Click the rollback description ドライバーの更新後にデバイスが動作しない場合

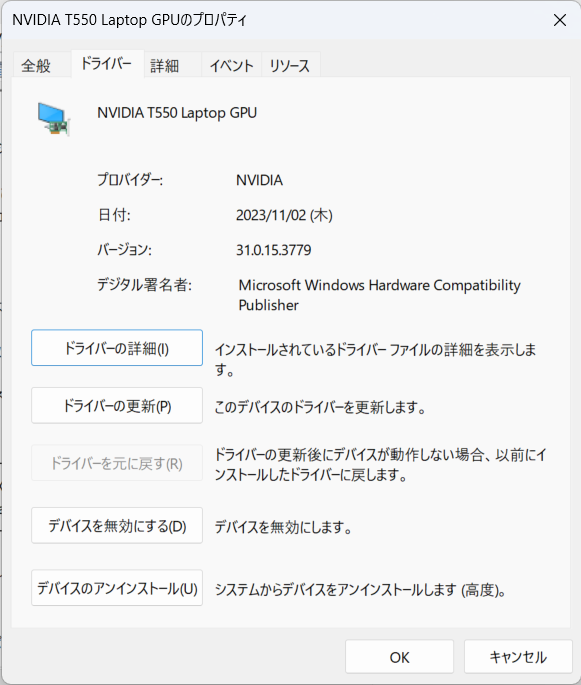tap(380, 464)
